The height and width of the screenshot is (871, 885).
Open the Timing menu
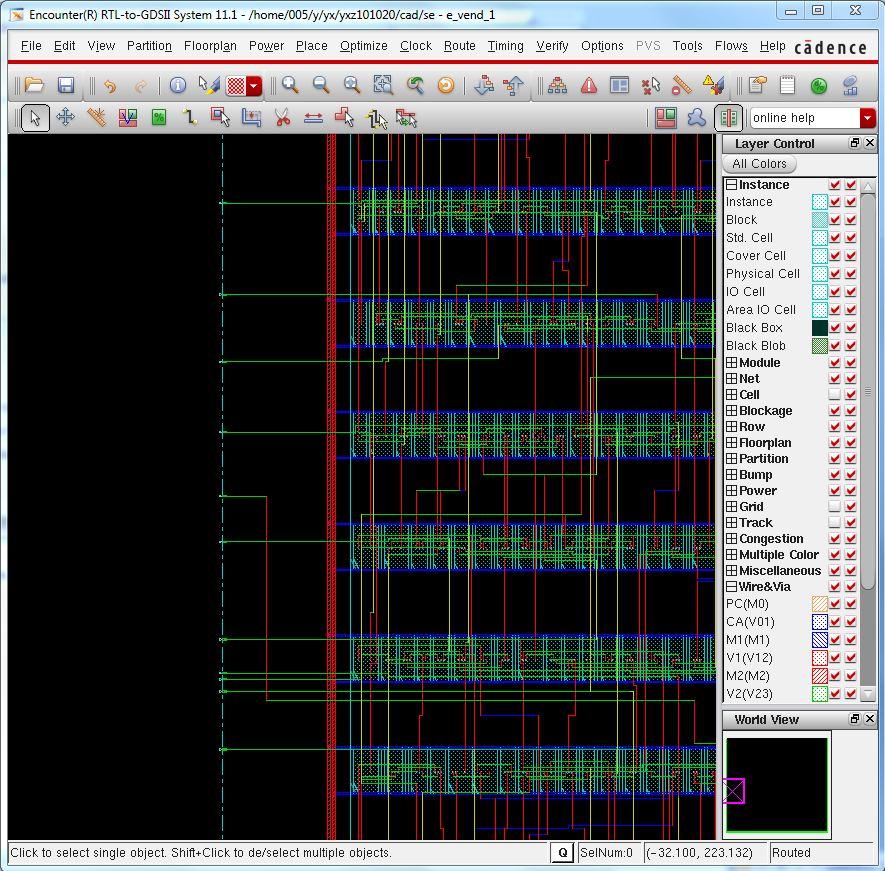click(x=505, y=46)
